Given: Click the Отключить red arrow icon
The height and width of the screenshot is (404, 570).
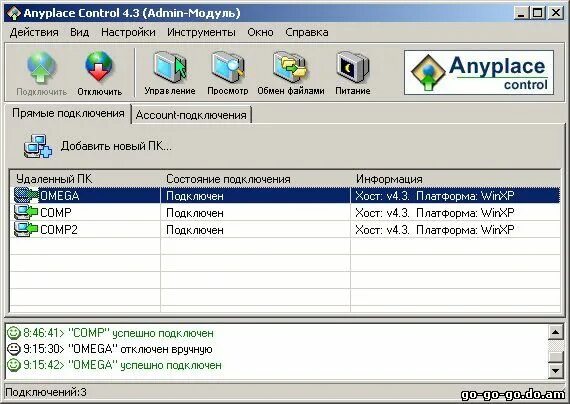Looking at the screenshot, I should [x=99, y=67].
